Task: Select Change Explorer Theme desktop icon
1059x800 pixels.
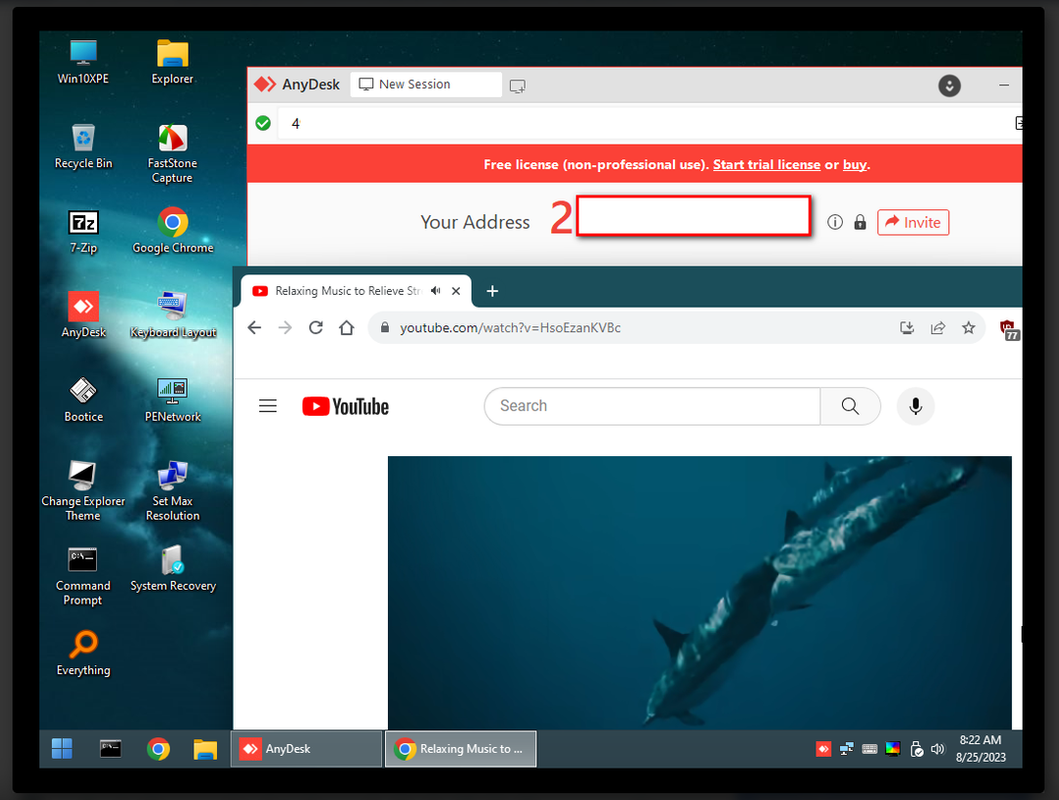Action: click(x=83, y=491)
